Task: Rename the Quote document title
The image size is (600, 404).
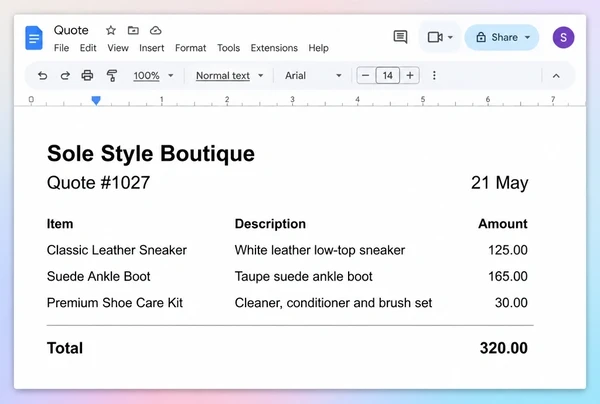Action: pos(71,30)
